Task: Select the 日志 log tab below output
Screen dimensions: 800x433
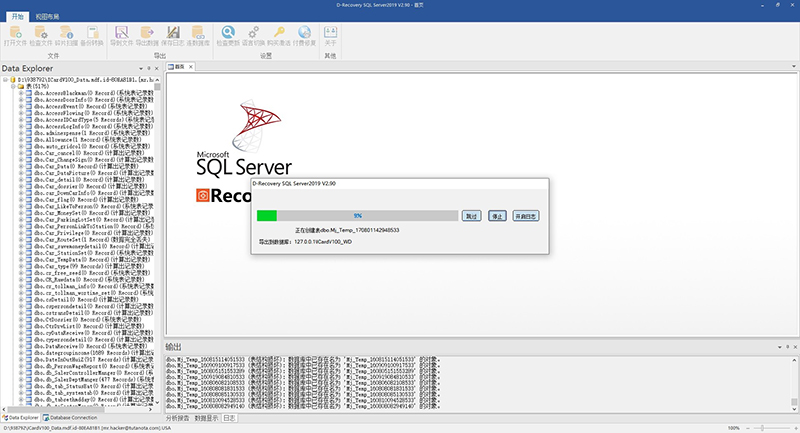Action: pos(230,418)
